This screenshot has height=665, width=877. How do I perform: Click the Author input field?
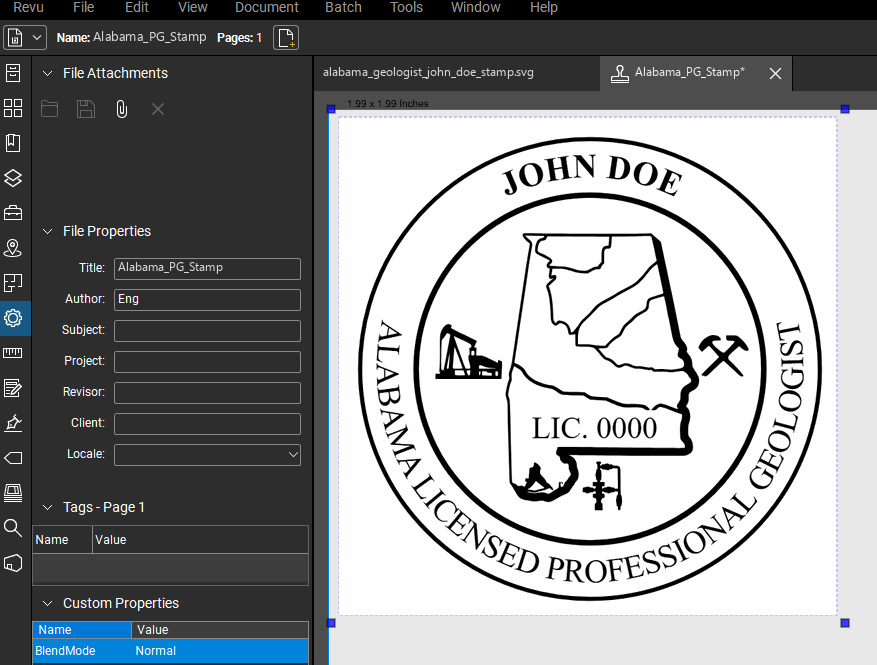(x=207, y=299)
